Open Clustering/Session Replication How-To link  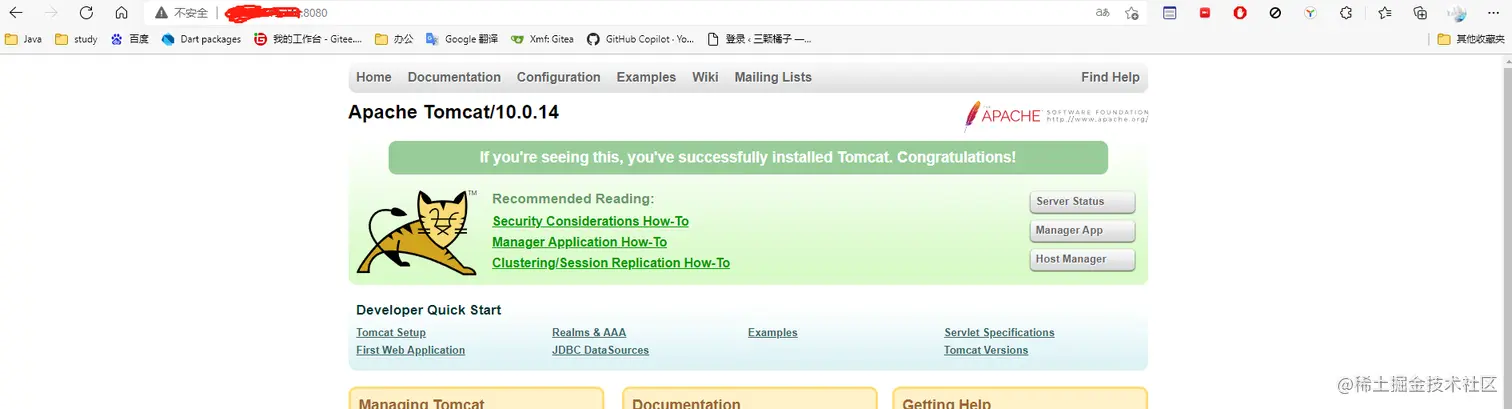coord(611,263)
